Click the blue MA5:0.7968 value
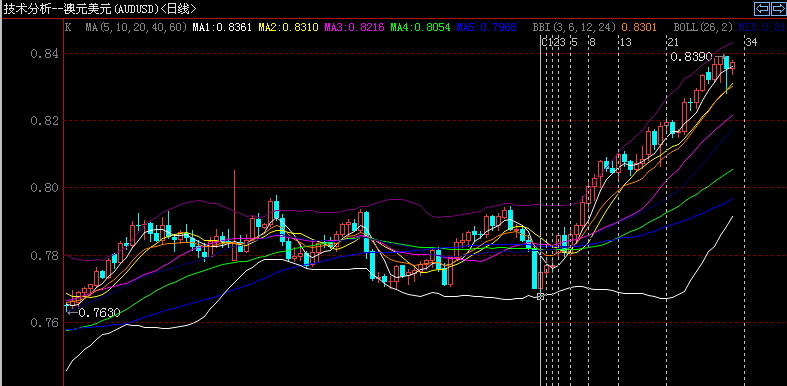 [486, 27]
